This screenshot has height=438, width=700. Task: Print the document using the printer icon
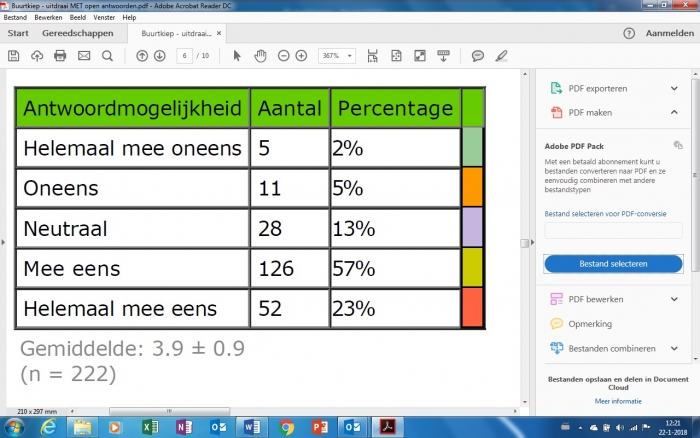60,55
